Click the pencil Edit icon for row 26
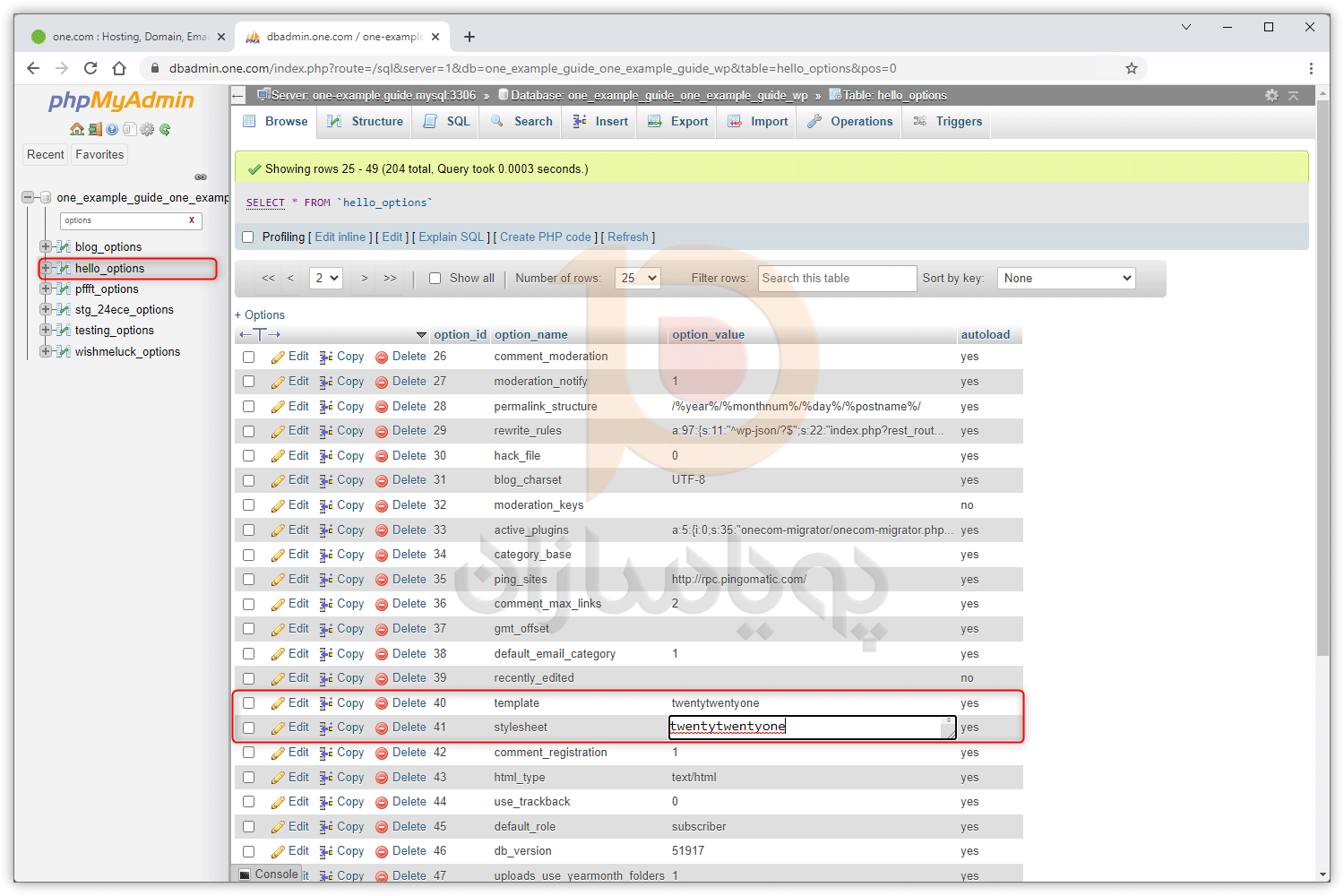Image resolution: width=1344 pixels, height=896 pixels. click(279, 357)
